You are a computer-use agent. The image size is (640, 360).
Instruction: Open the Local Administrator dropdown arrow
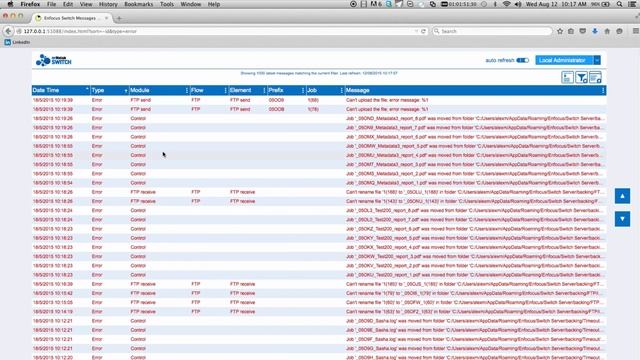pos(597,60)
